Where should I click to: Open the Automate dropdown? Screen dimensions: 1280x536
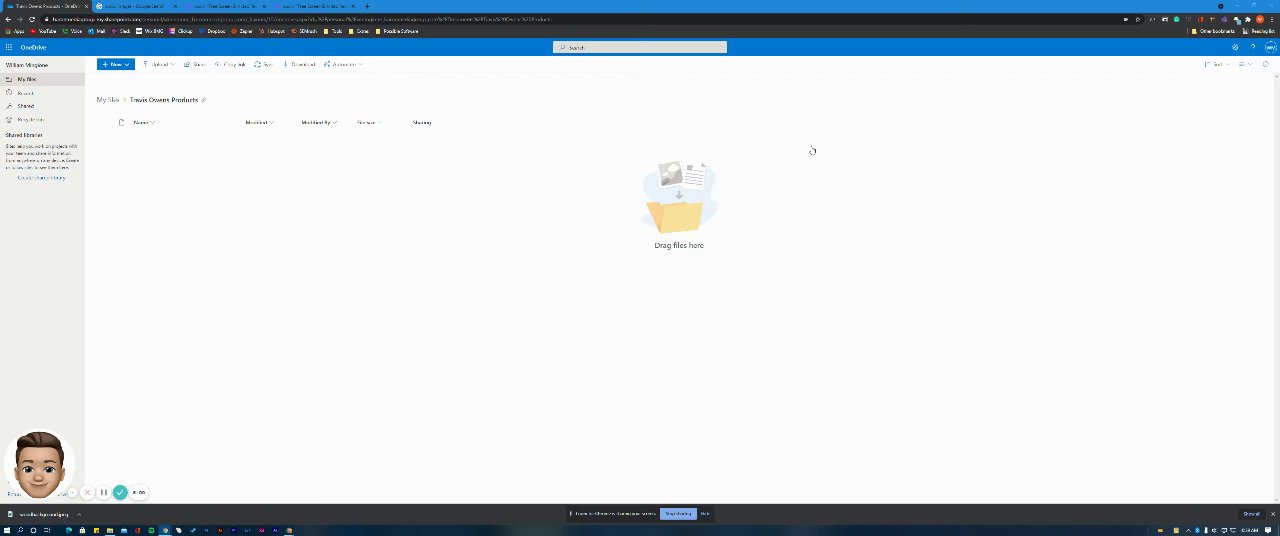click(x=343, y=64)
